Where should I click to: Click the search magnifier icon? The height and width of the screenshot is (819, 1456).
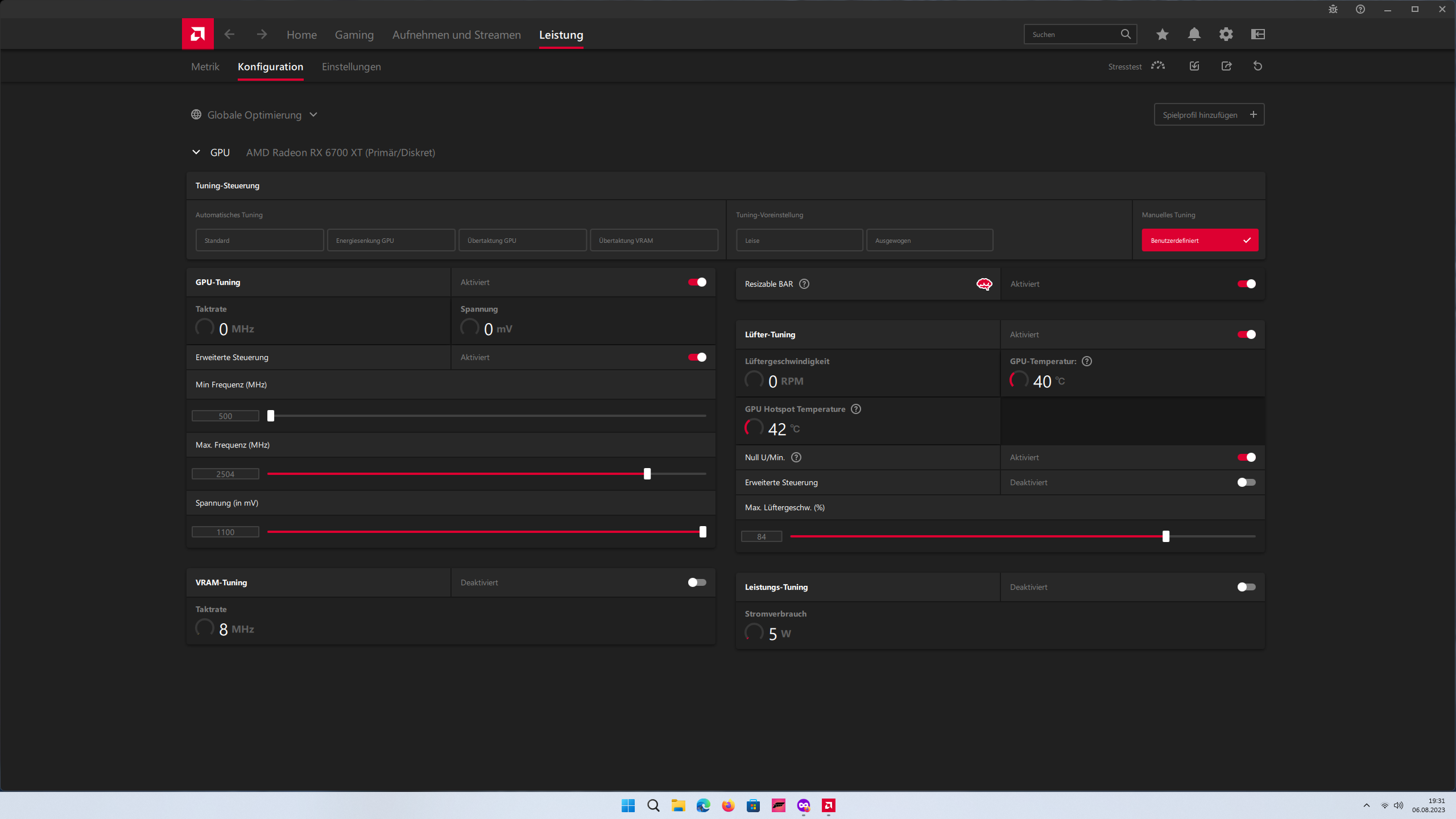[x=1126, y=34]
